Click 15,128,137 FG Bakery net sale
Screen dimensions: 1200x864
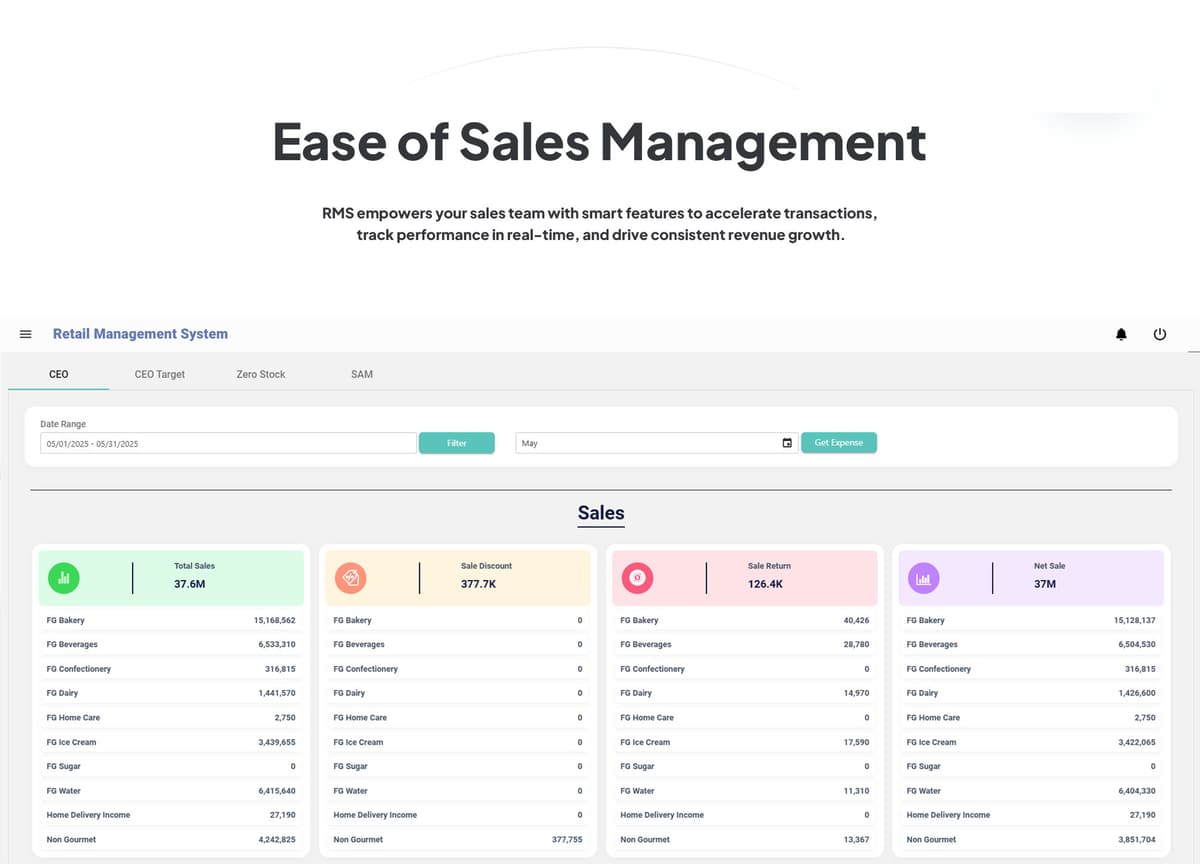click(1135, 621)
